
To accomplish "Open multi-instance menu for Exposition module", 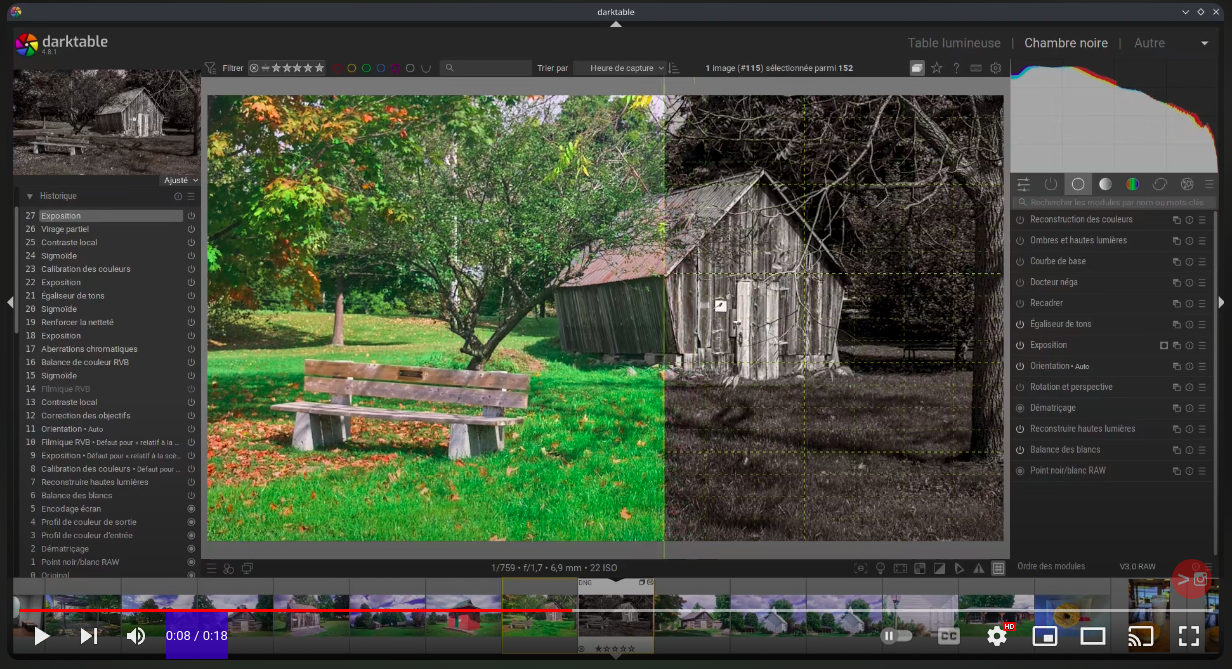I will point(1177,345).
